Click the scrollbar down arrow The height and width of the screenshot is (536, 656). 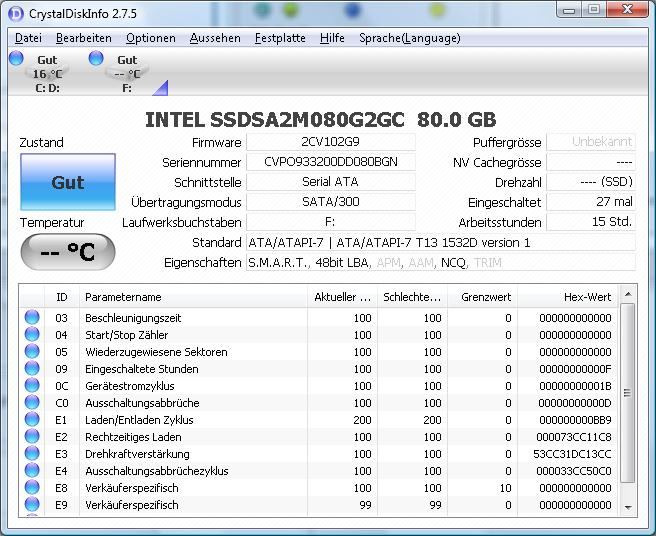coord(628,507)
